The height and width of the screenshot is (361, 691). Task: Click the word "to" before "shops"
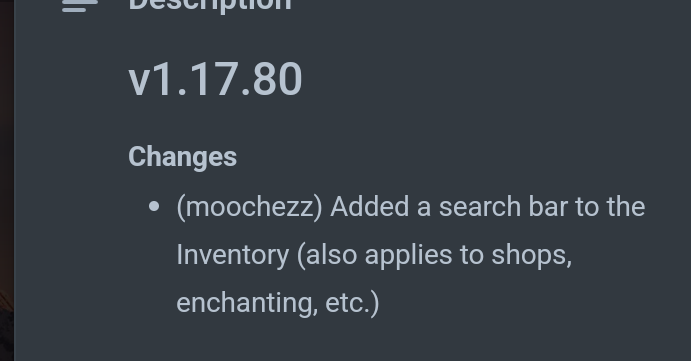(472, 256)
